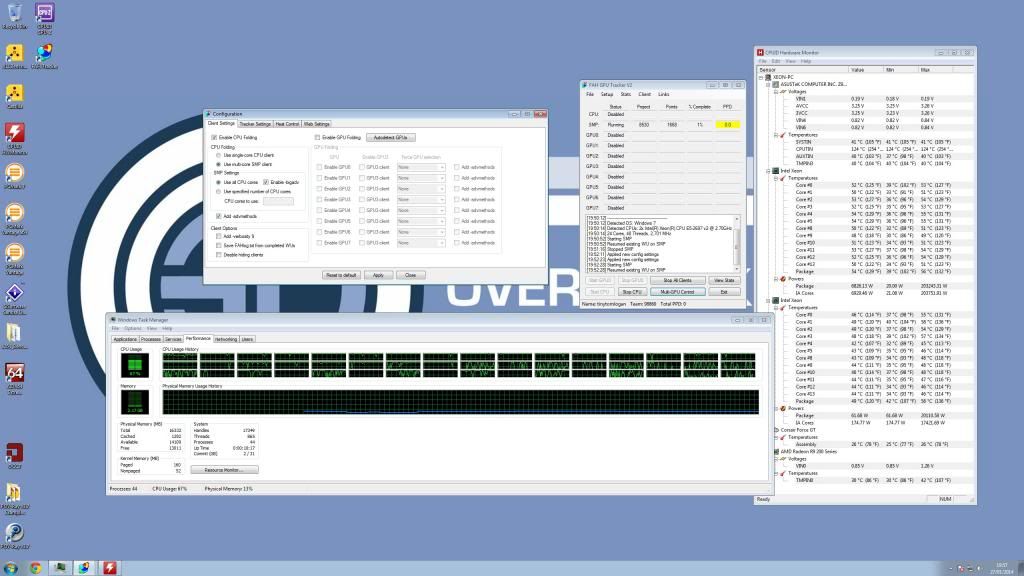1024x576 pixels.
Task: Click the Windows Task Manager title icon
Action: (113, 320)
